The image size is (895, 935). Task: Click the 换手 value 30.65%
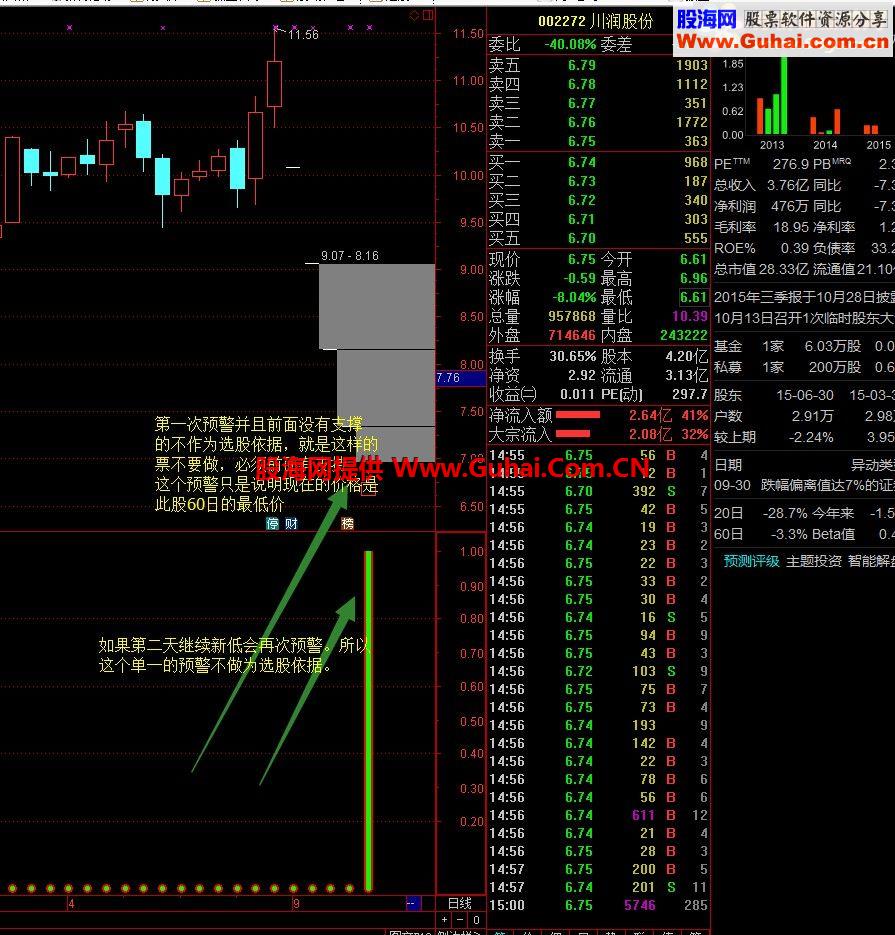coord(572,357)
